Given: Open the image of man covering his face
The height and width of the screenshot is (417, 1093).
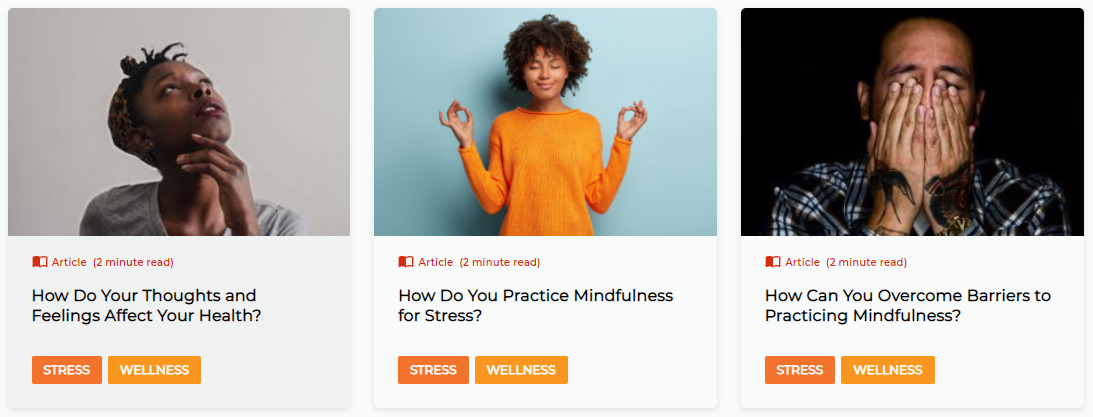Looking at the screenshot, I should pyautogui.click(x=912, y=122).
